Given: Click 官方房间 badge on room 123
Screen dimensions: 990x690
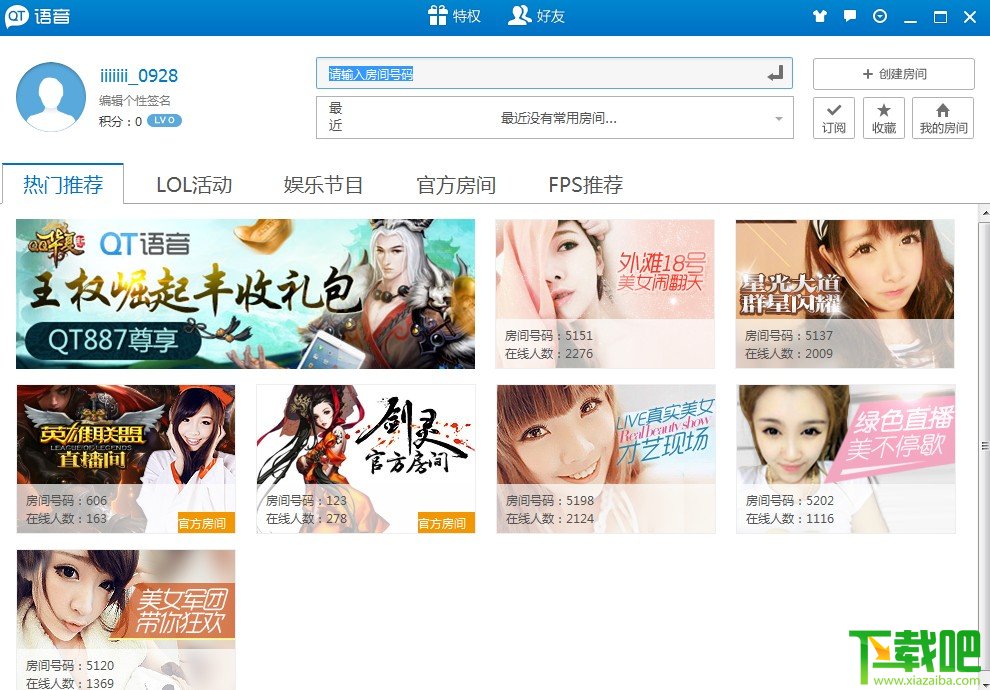Looking at the screenshot, I should click(446, 523).
